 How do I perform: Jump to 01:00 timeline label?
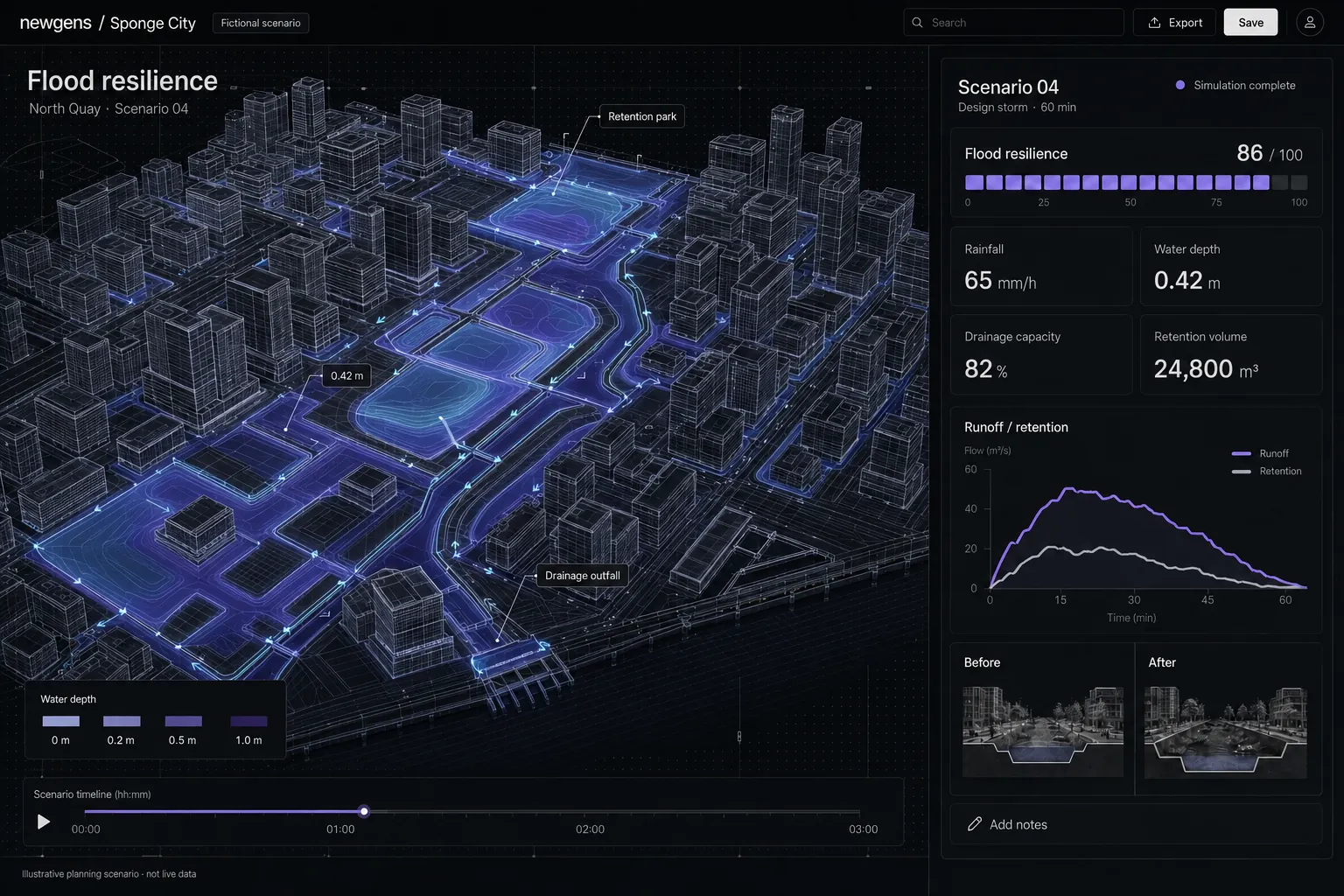coord(340,829)
